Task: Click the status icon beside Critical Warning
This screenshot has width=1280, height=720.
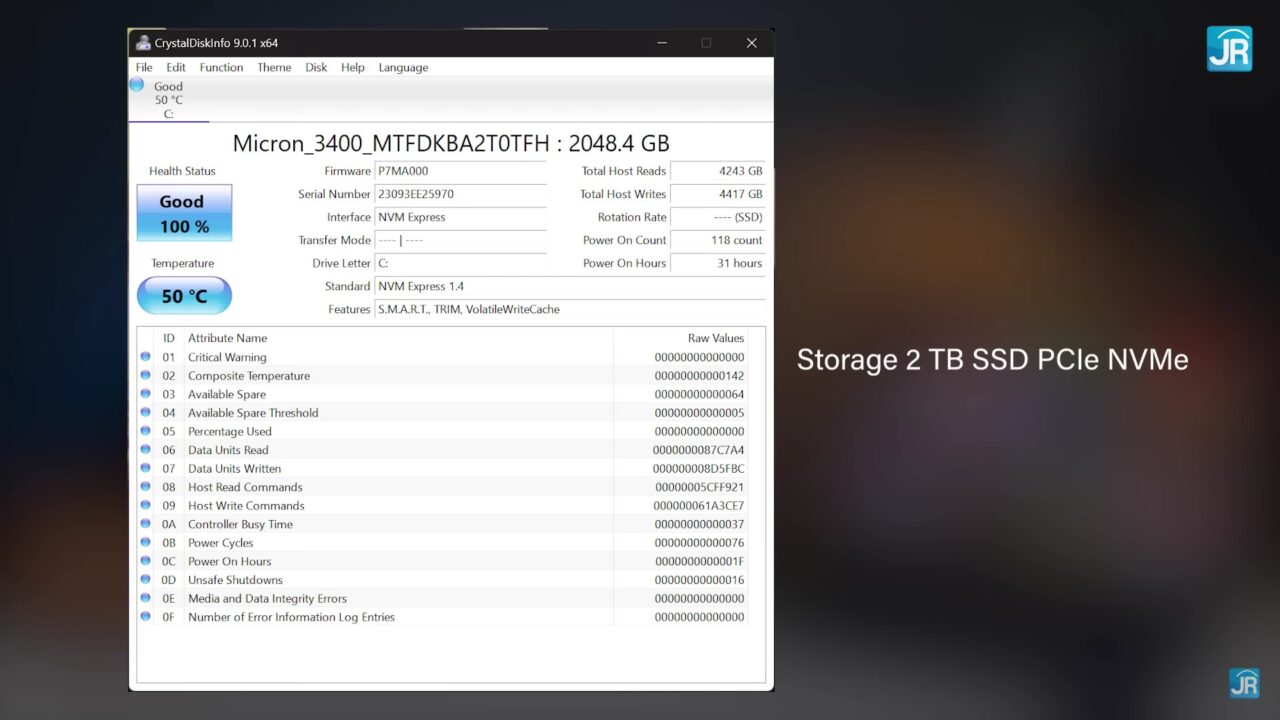Action: pyautogui.click(x=145, y=357)
